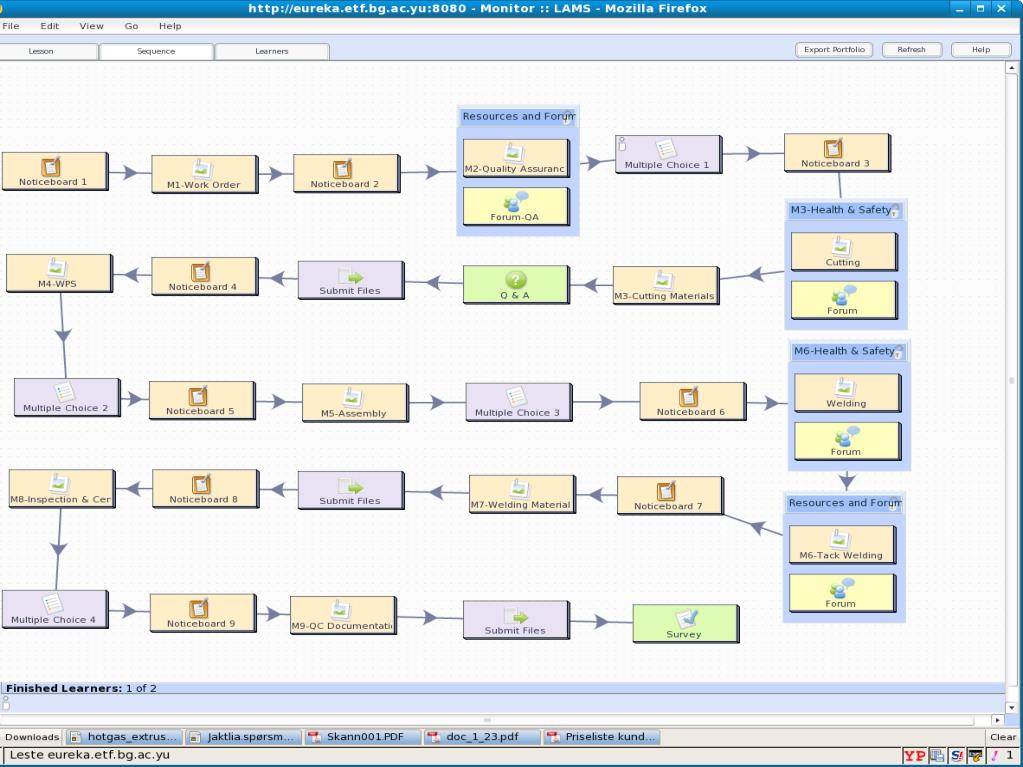Open the Noticeboard 1 activity icon
Viewport: 1023px width, 767px height.
click(50, 167)
